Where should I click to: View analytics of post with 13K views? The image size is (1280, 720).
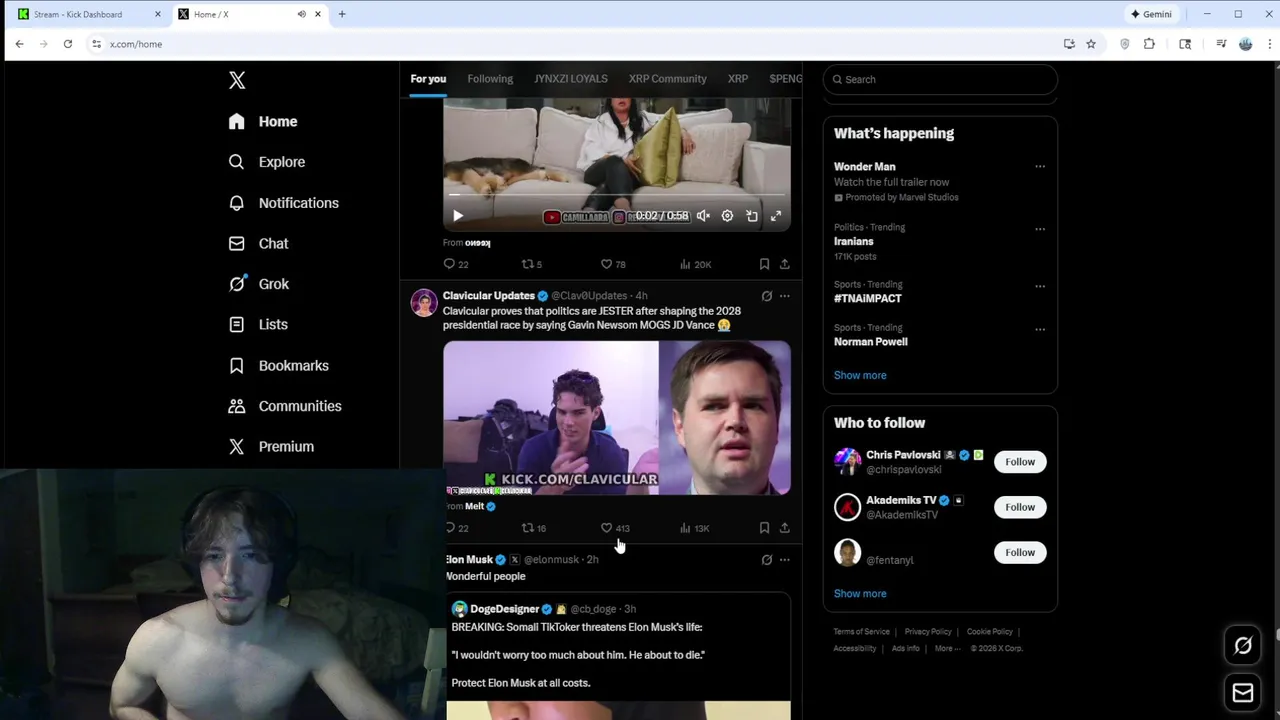coord(695,528)
